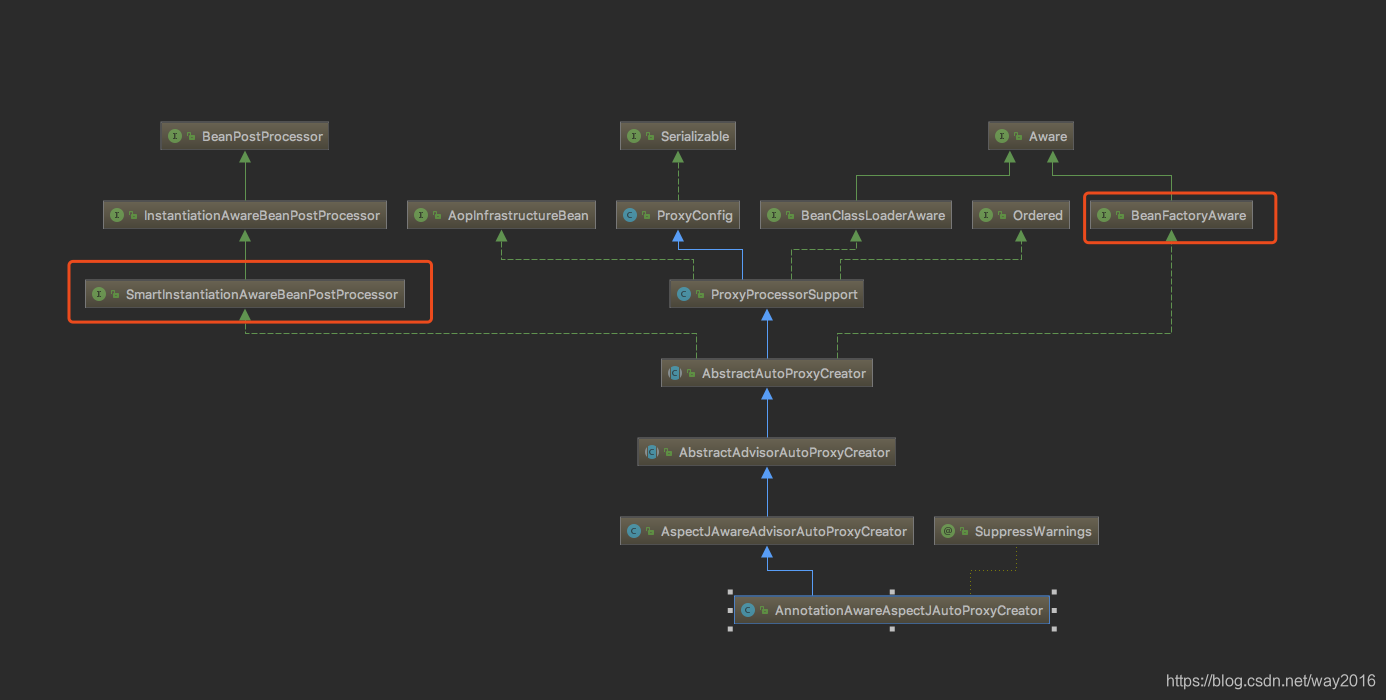Image resolution: width=1386 pixels, height=700 pixels.
Task: Click the visibility lock icon on Ordered
Action: point(1002,216)
